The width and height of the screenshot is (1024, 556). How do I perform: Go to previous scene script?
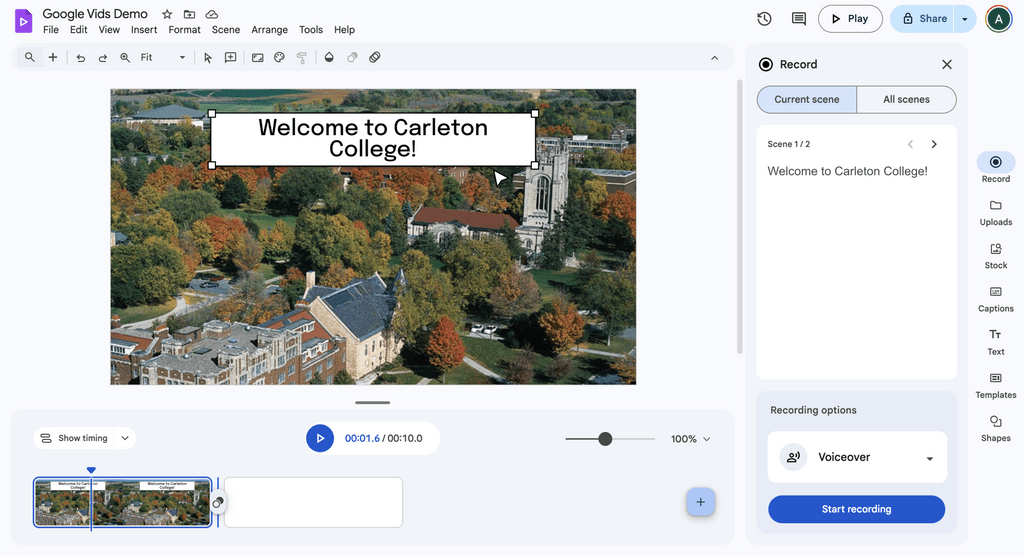point(910,144)
